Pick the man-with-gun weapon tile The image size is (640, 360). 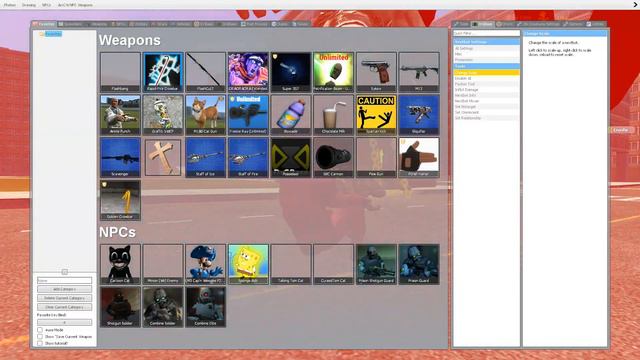(120, 115)
